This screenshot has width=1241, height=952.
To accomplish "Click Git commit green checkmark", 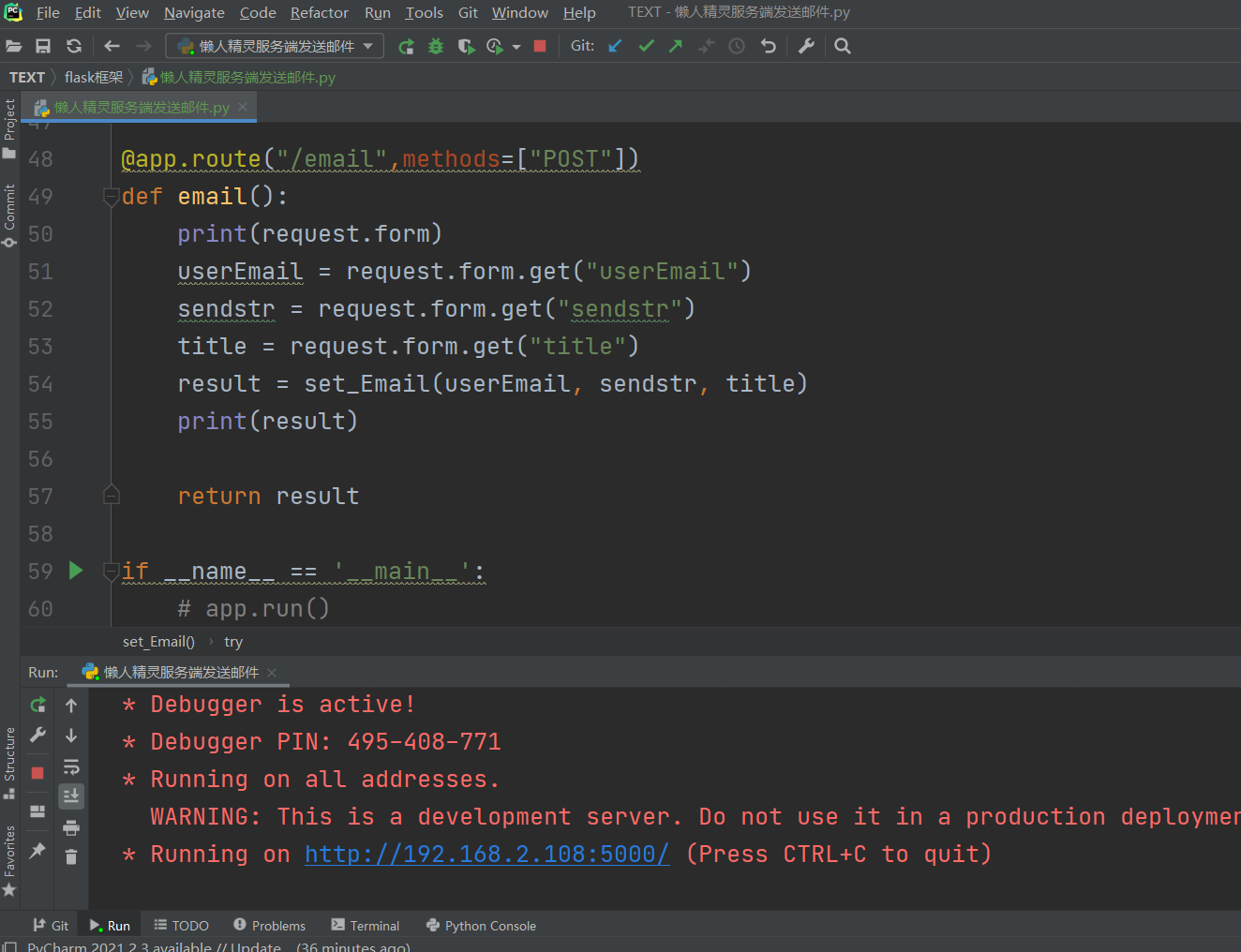I will point(646,46).
